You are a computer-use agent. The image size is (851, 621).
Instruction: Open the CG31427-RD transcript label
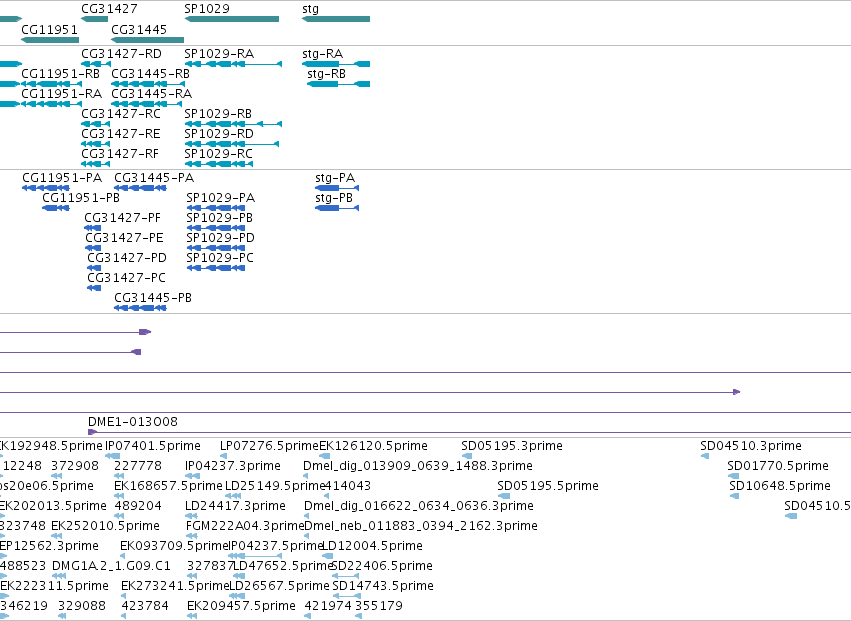pyautogui.click(x=121, y=54)
